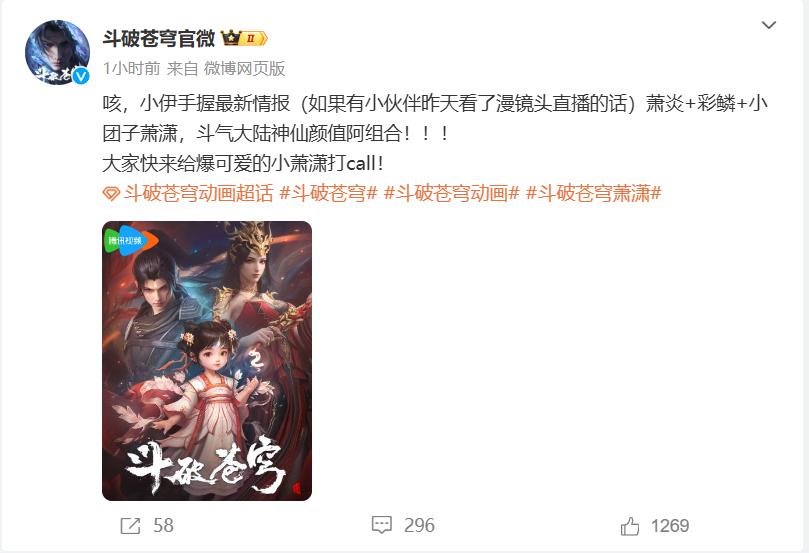
Task: Click the repost share icon
Action: [x=130, y=526]
